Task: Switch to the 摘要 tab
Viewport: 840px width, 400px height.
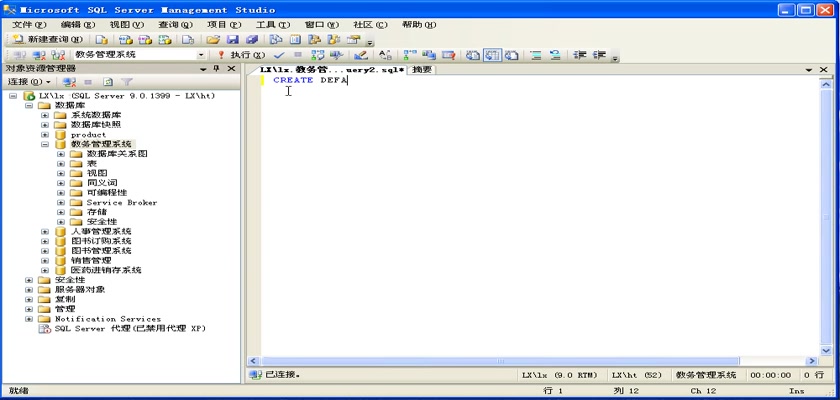Action: click(422, 70)
